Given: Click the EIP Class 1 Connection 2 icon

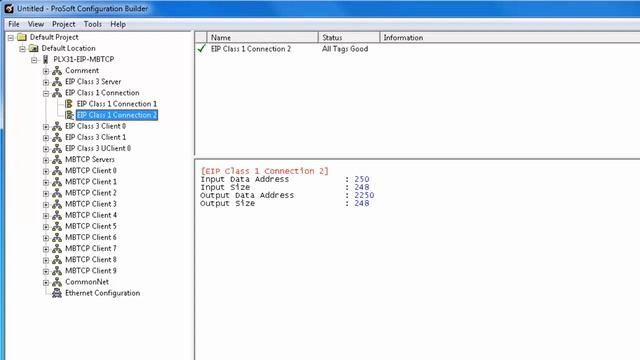Looking at the screenshot, I should click(69, 115).
